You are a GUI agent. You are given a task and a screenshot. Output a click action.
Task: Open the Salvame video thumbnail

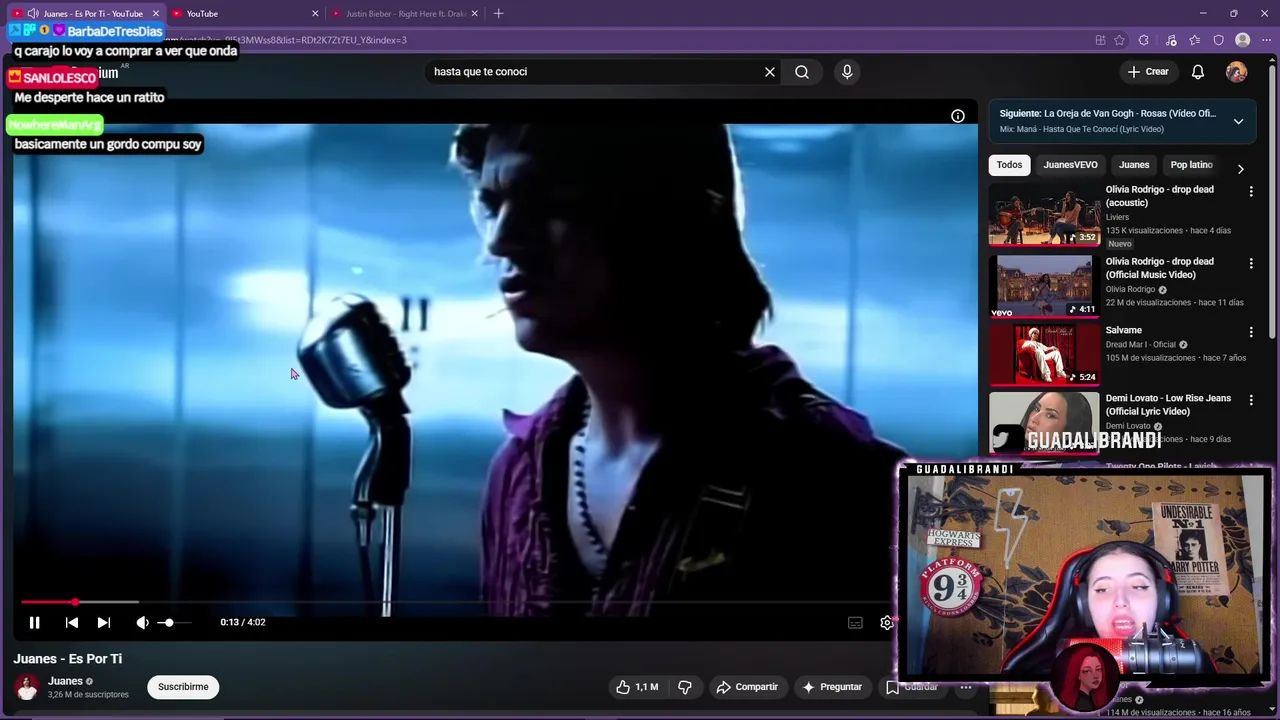[1044, 355]
